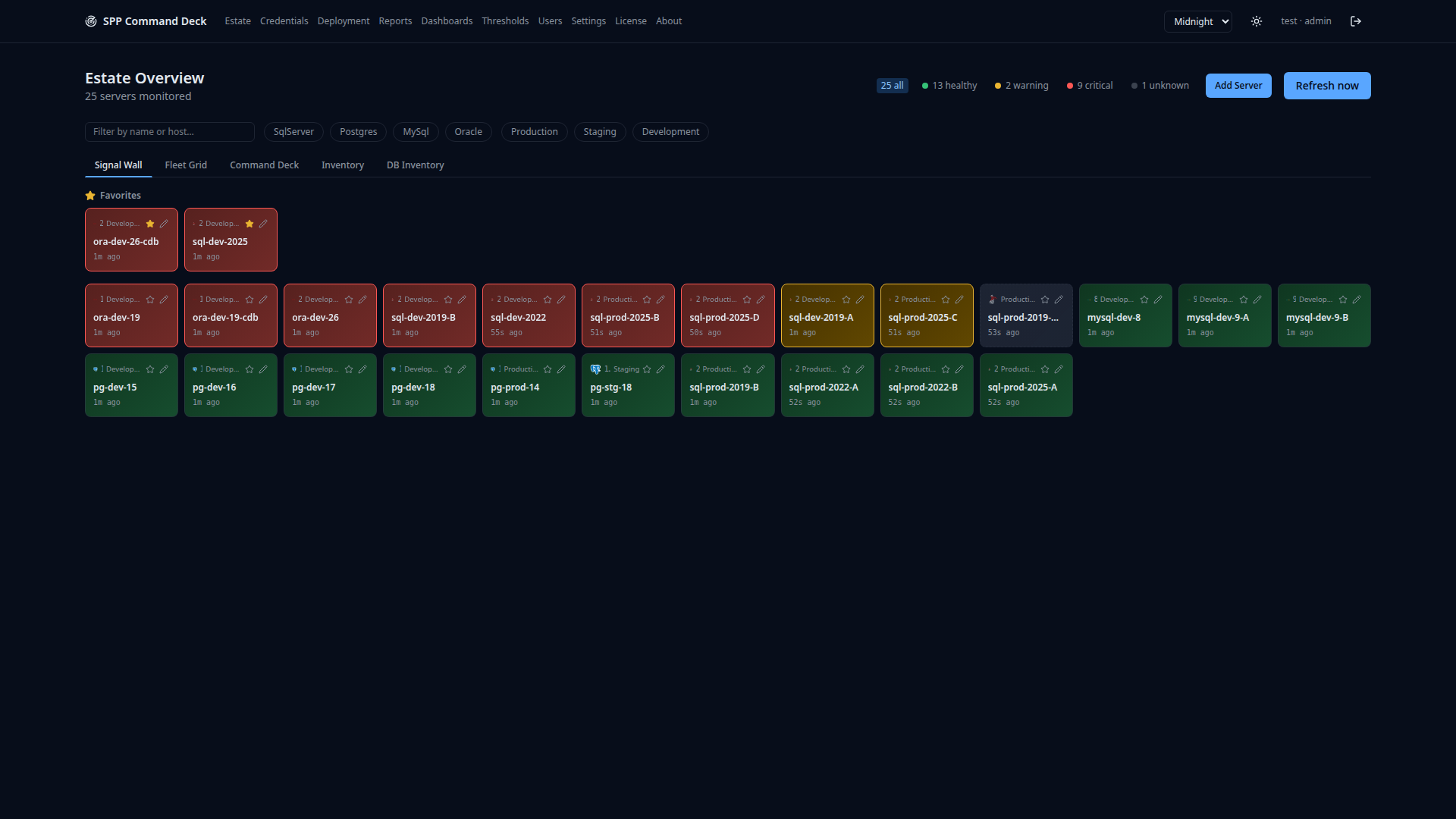Star the pg-stg-18 server card
The height and width of the screenshot is (819, 1456).
tap(647, 369)
